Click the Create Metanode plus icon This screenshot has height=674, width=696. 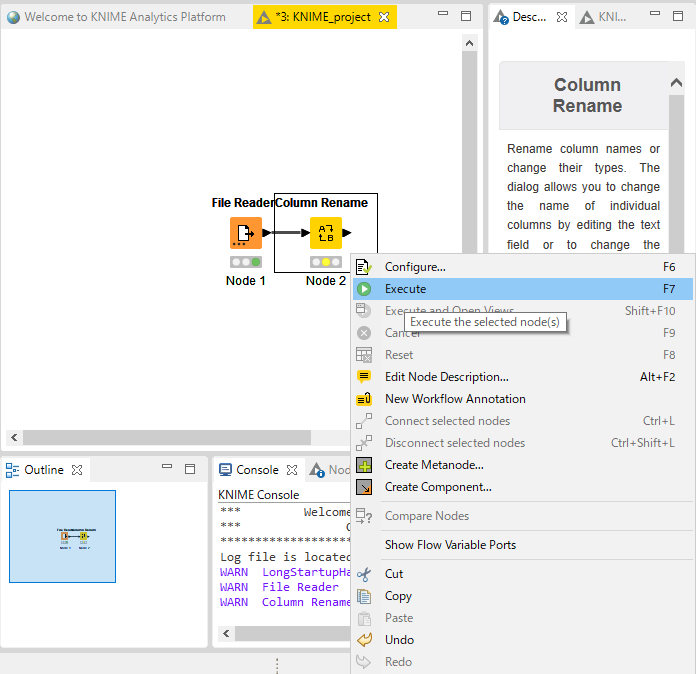[x=364, y=465]
